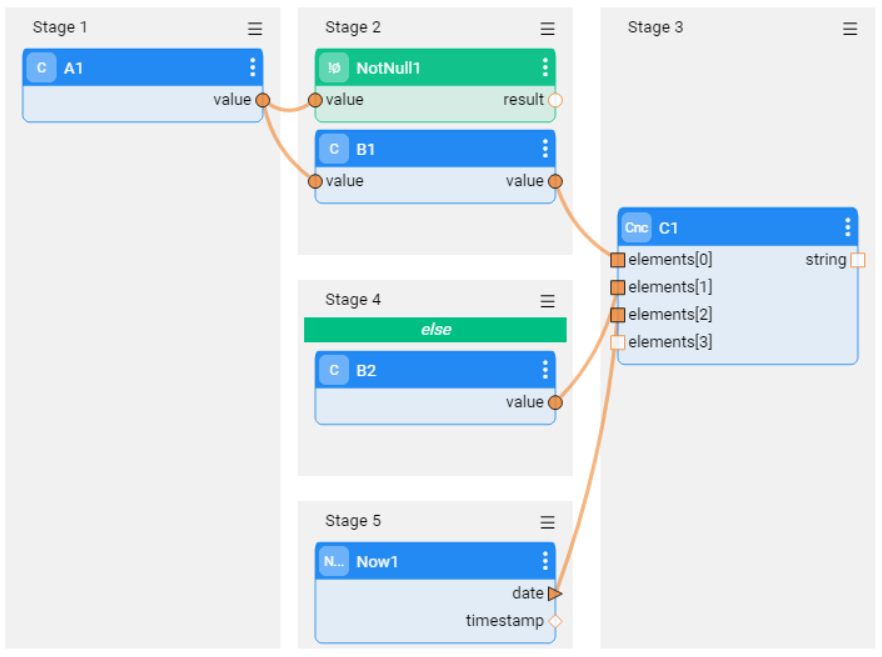
Task: Open the Stage 4 hamburger menu
Action: [x=547, y=301]
